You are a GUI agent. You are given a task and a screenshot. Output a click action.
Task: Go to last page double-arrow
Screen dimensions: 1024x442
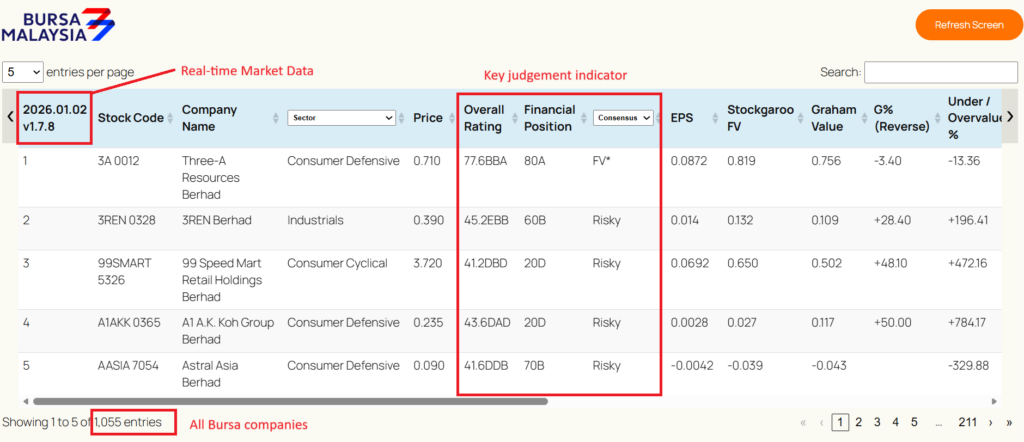[1008, 423]
